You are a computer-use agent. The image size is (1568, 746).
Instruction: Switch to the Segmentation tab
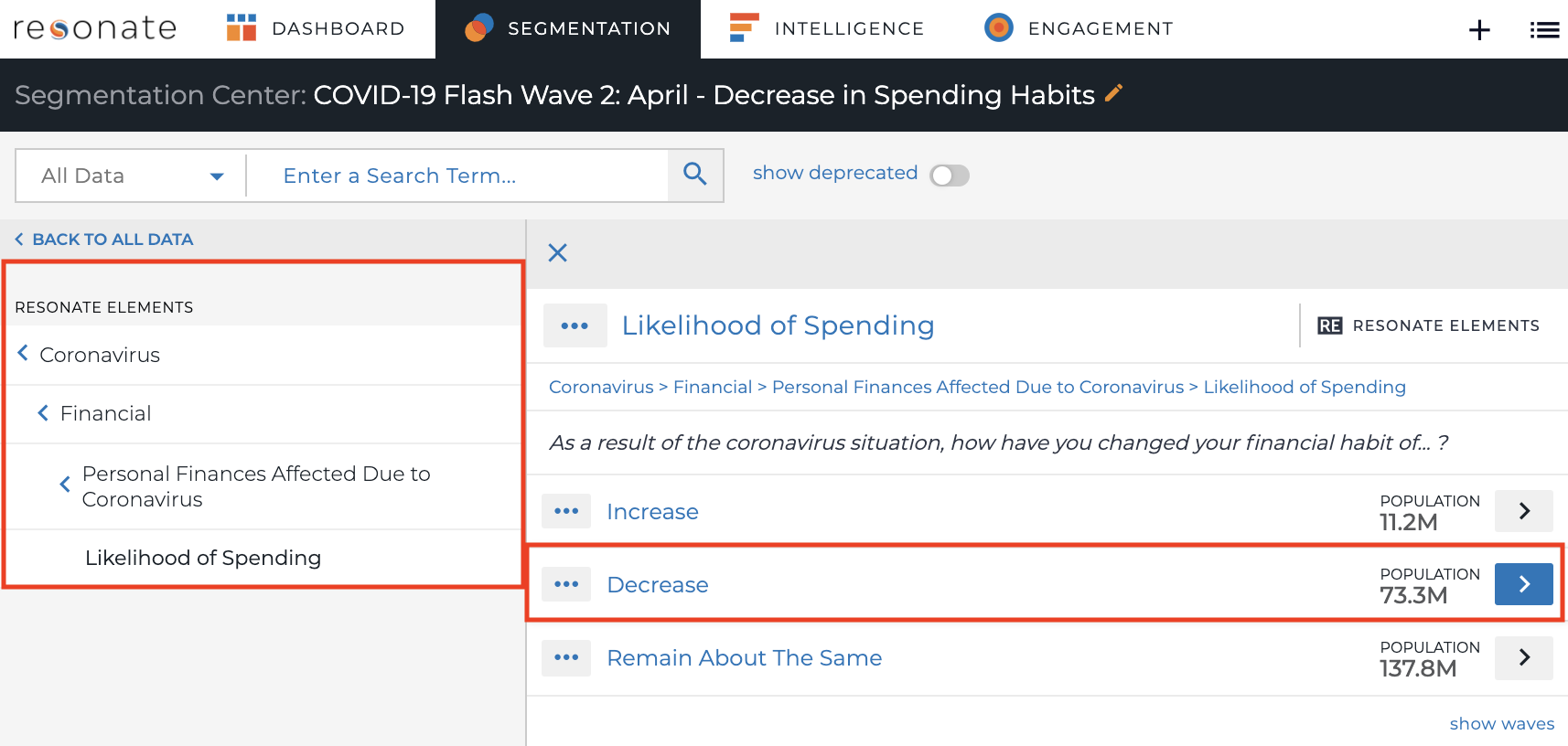(568, 28)
